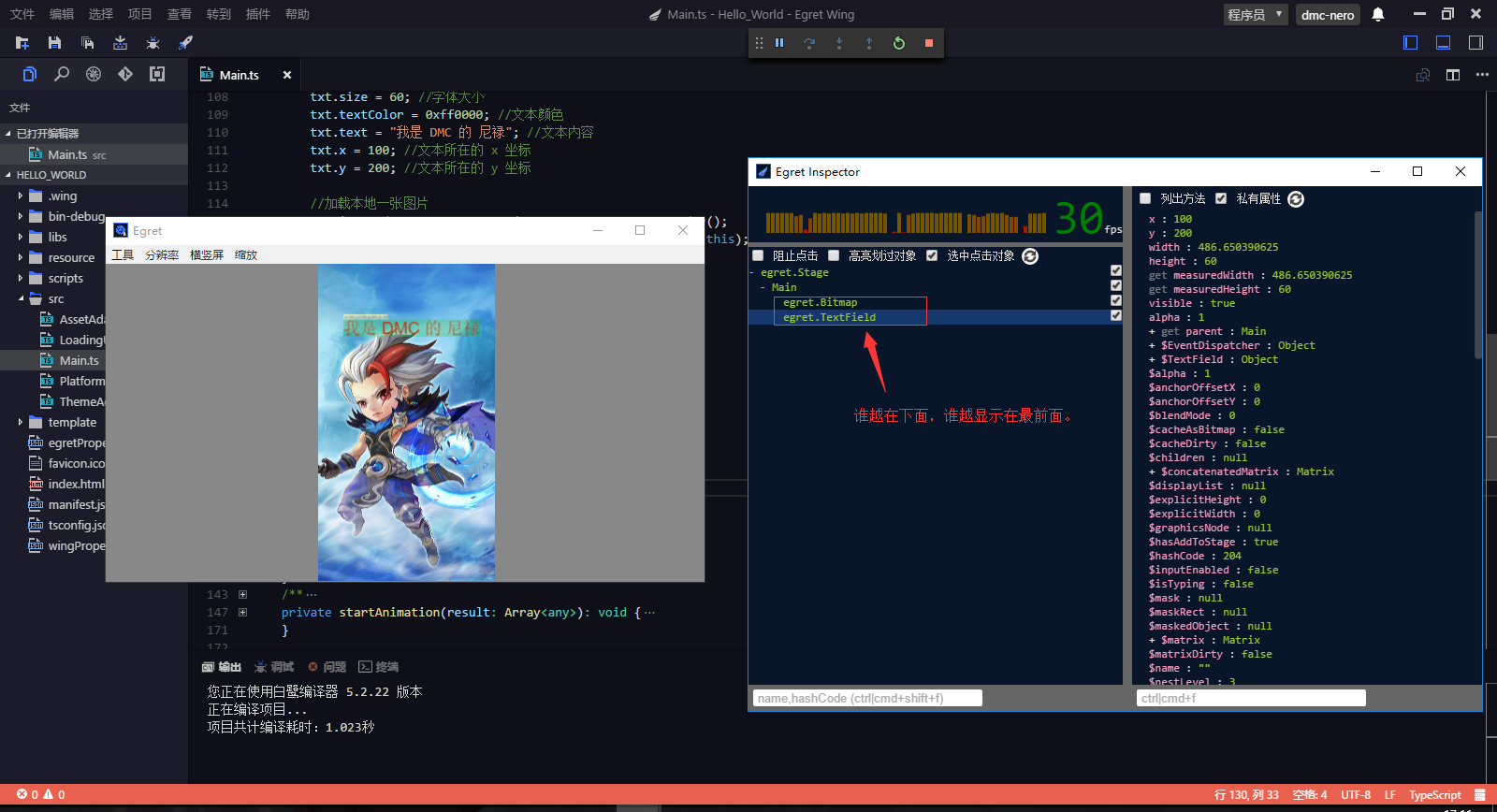The width and height of the screenshot is (1497, 812).
Task: Refresh the Inspector display tree
Action: point(1030,256)
